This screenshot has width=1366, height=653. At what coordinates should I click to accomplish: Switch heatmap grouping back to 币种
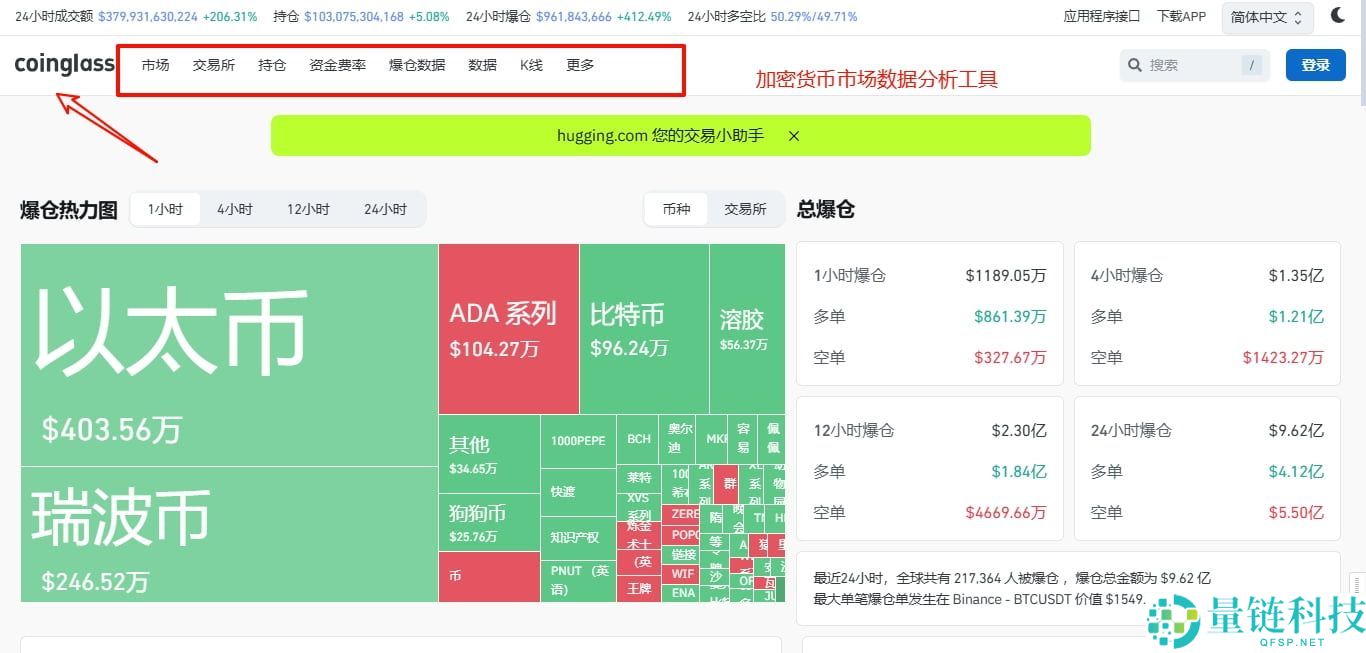pyautogui.click(x=676, y=209)
